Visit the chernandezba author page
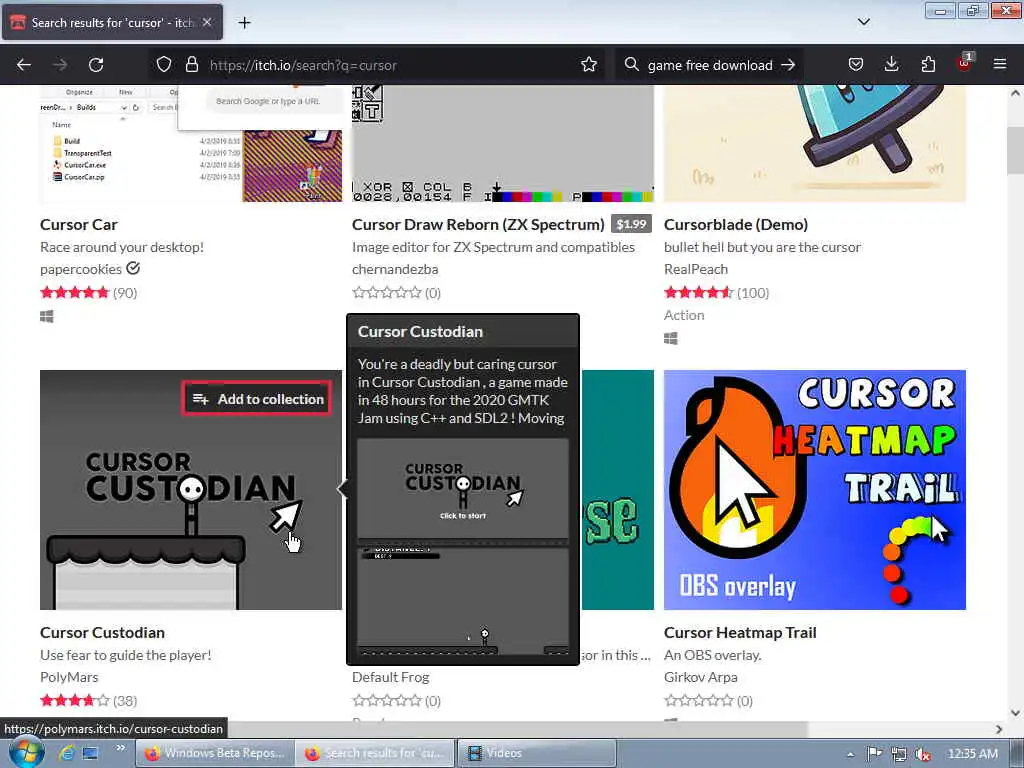The image size is (1024, 768). pos(395,269)
